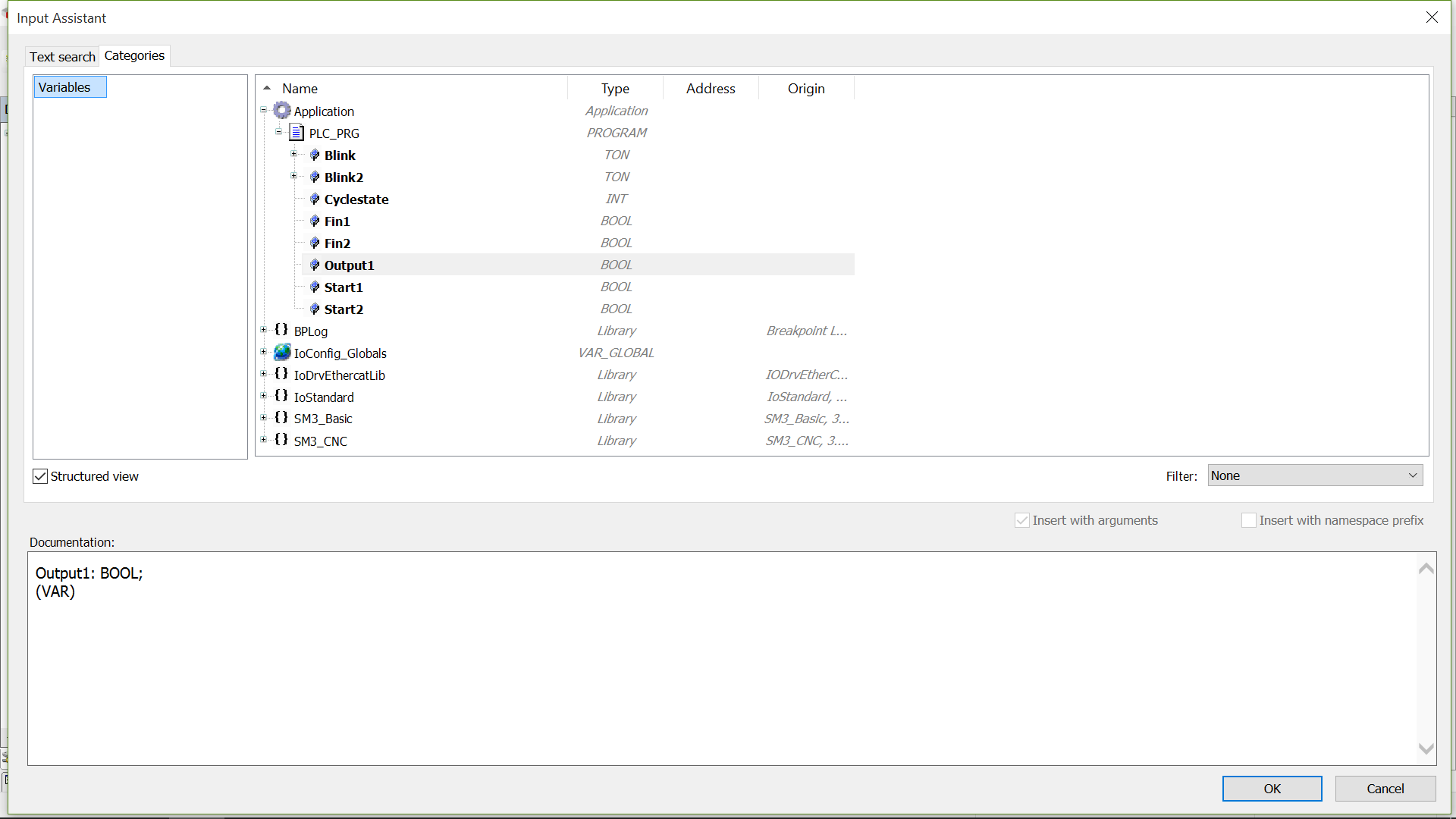The width and height of the screenshot is (1456, 819).
Task: Select the Categories tab
Action: tap(134, 55)
